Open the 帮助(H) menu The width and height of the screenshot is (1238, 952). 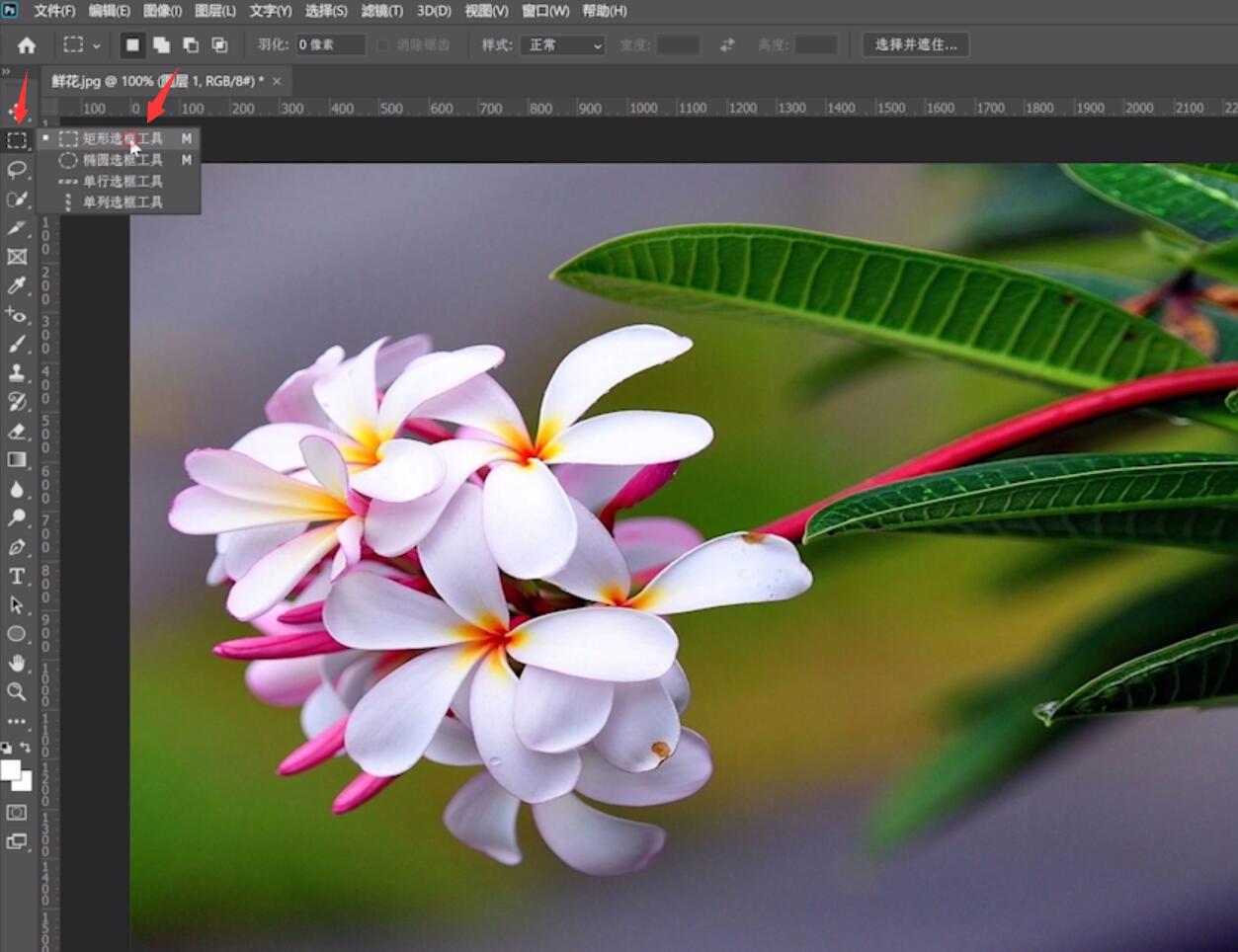pos(605,11)
